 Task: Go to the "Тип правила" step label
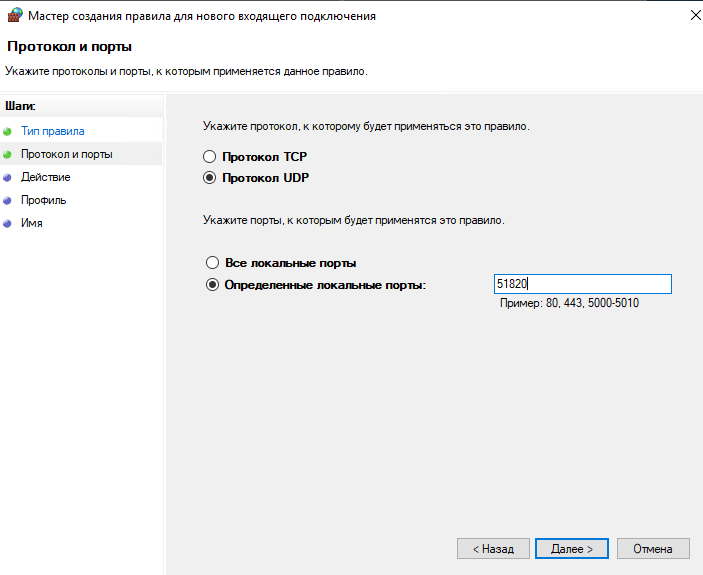52,131
